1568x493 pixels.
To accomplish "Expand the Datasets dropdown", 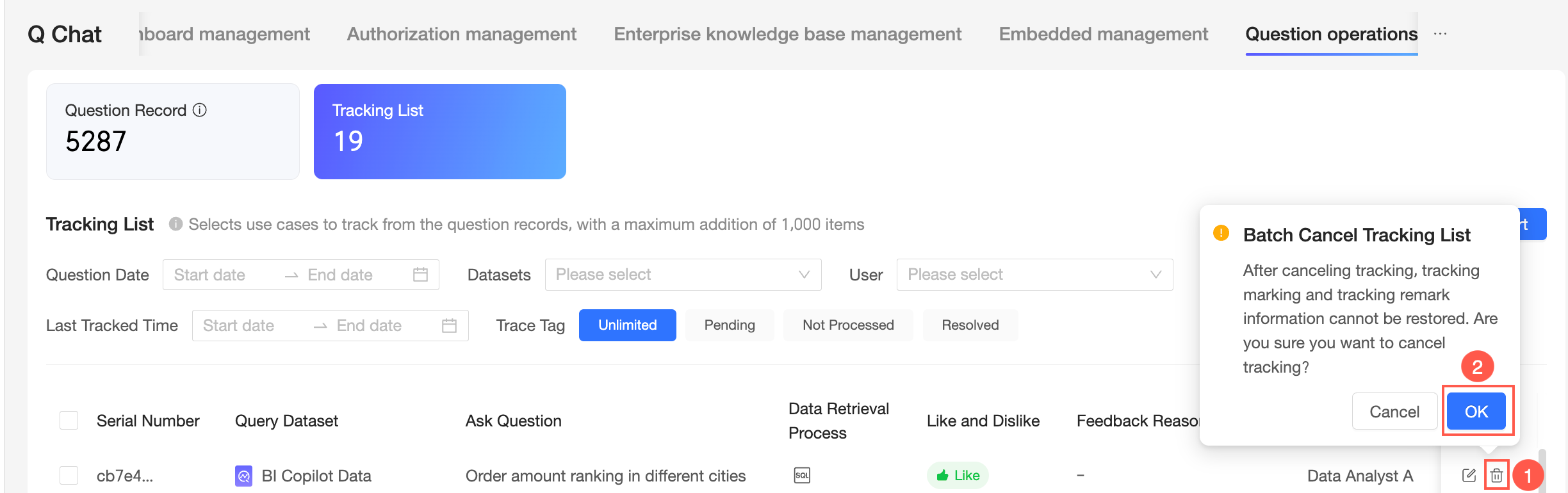I will click(x=683, y=275).
